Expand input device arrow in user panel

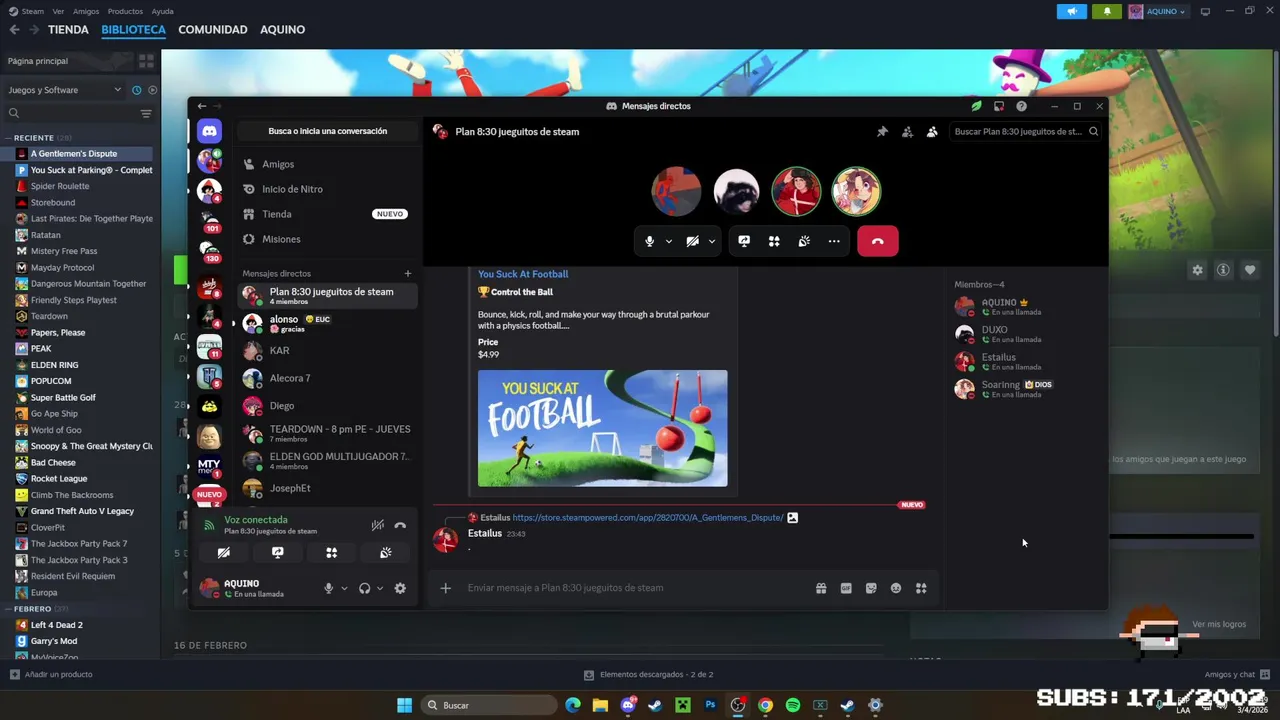(344, 588)
